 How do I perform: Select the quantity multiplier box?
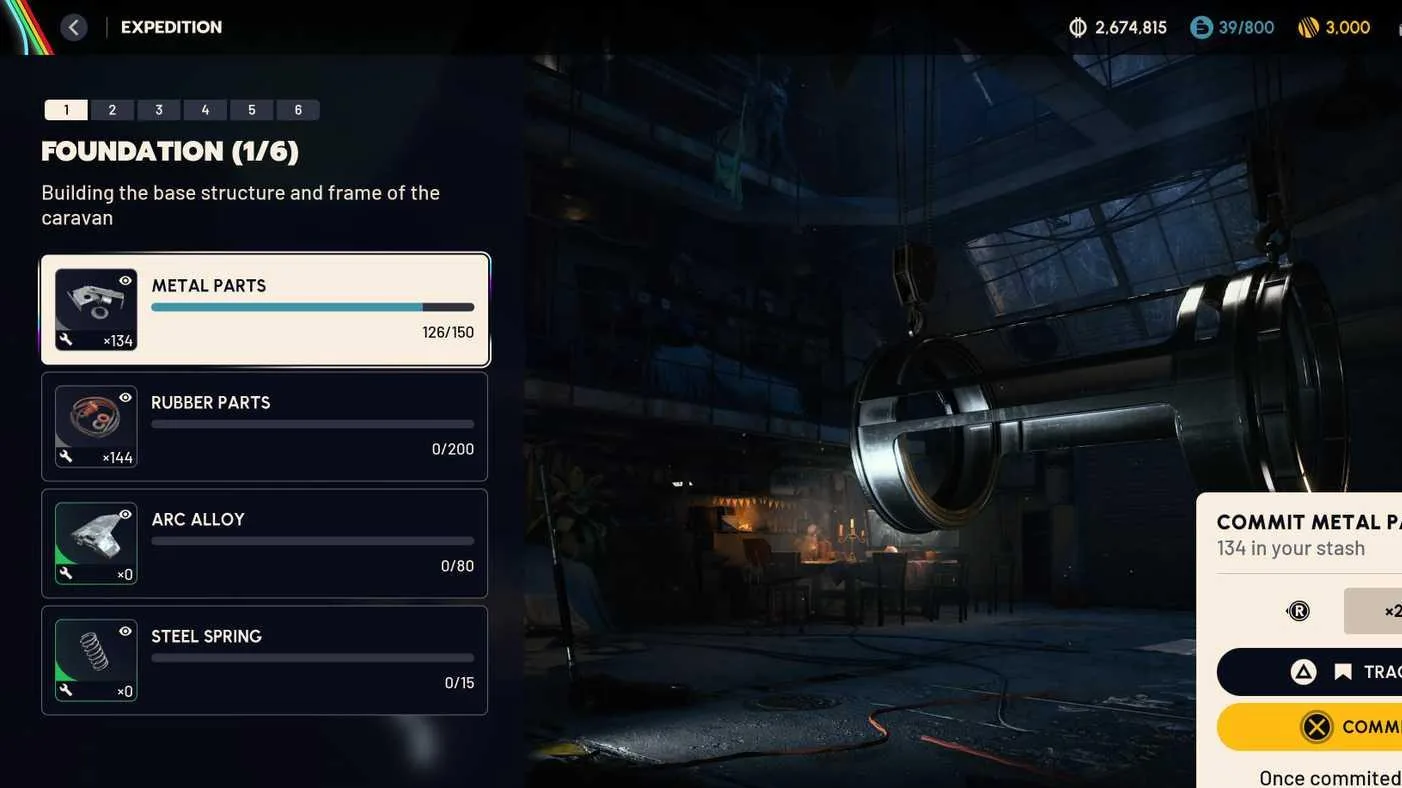[x=1373, y=611]
